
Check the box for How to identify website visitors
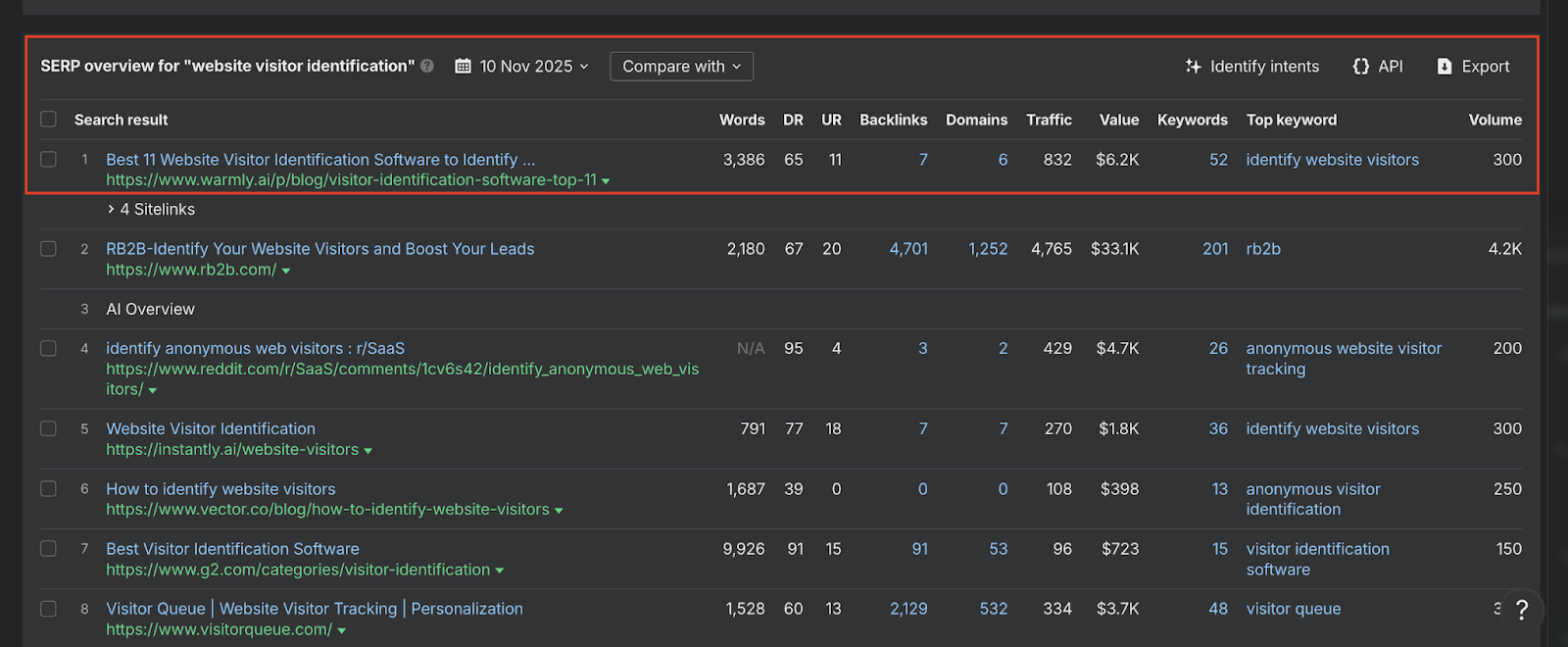coord(48,488)
